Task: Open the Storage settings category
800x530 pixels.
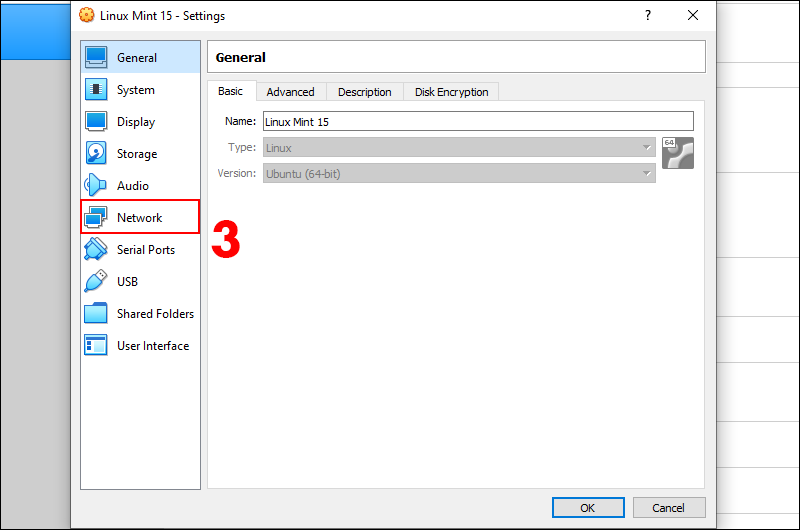Action: pyautogui.click(x=140, y=154)
